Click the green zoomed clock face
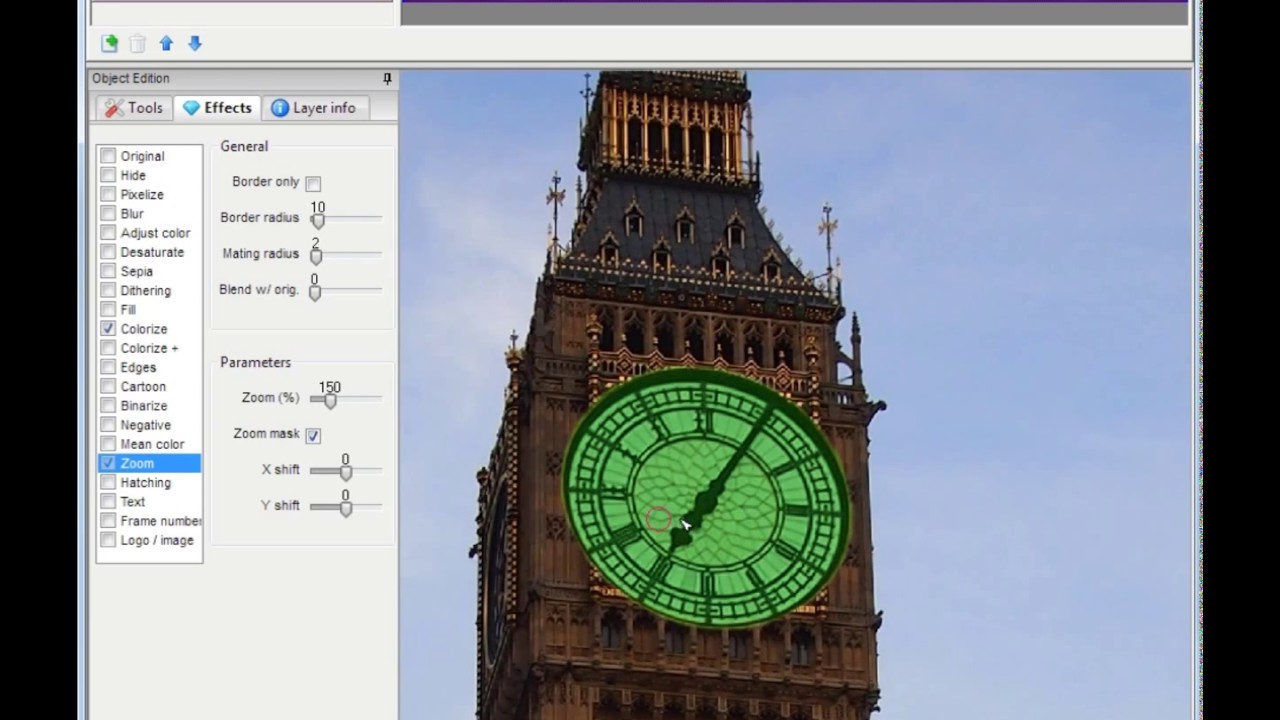 click(707, 497)
